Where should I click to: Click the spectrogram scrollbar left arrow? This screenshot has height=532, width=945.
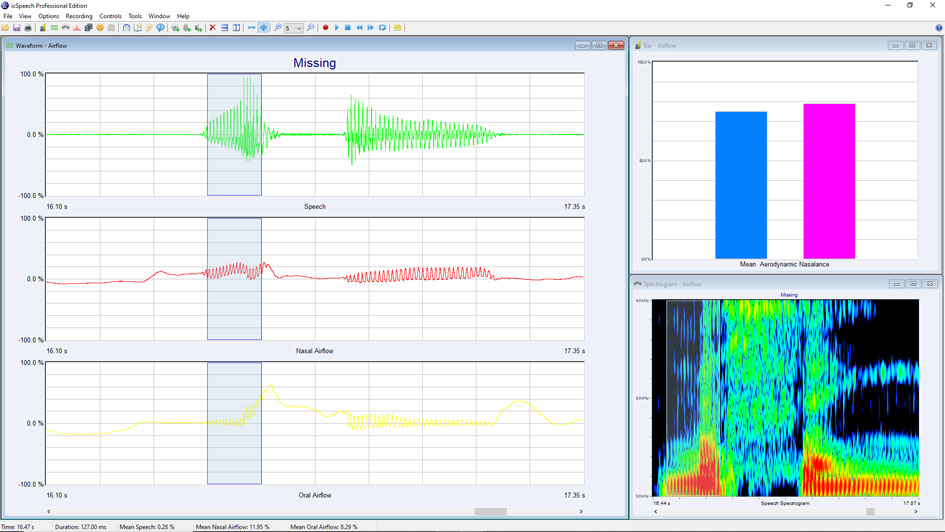[x=656, y=512]
